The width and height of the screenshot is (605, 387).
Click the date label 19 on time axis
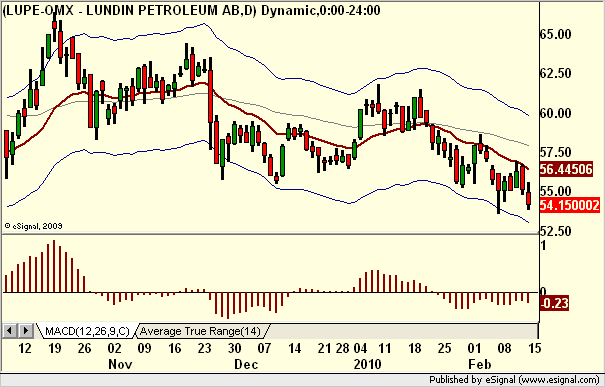pos(55,348)
